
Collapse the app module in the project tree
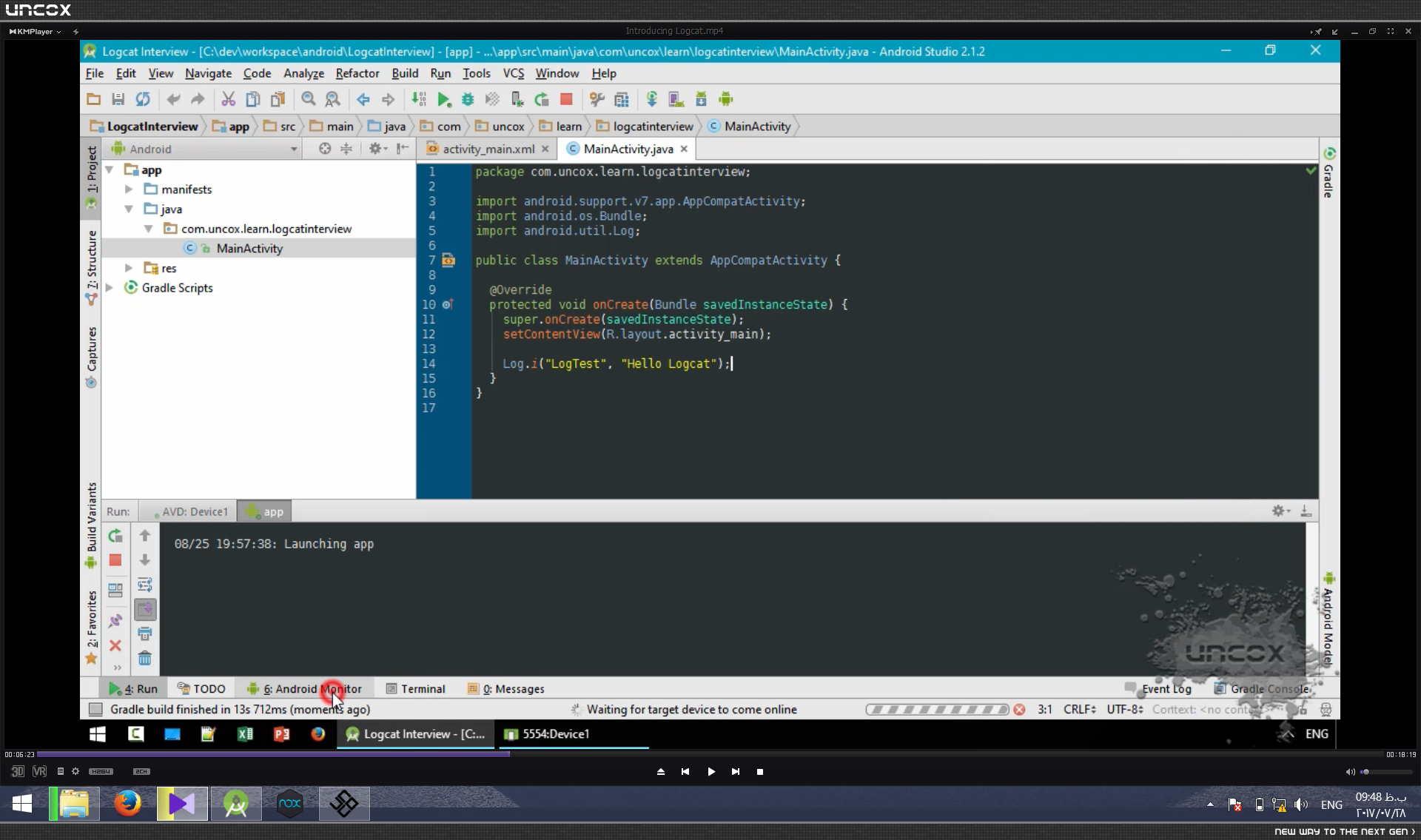pyautogui.click(x=110, y=170)
